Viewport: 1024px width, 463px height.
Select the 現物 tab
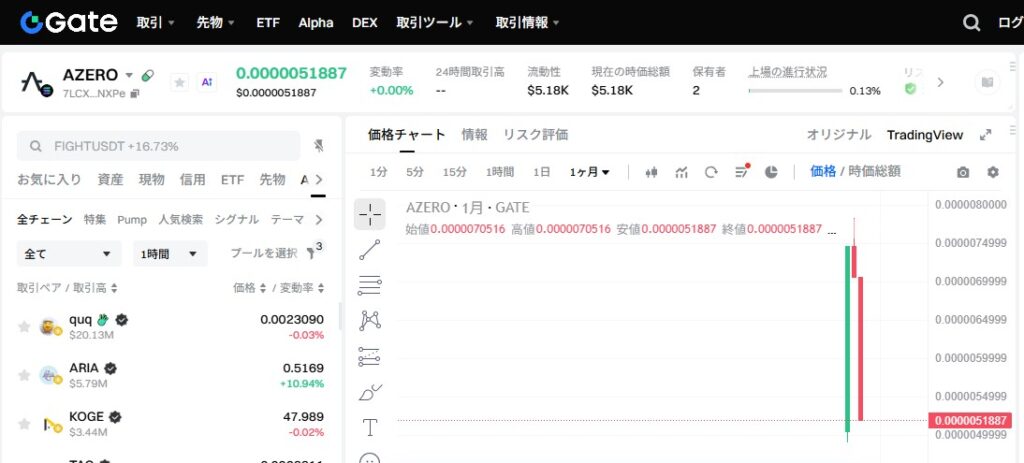152,180
